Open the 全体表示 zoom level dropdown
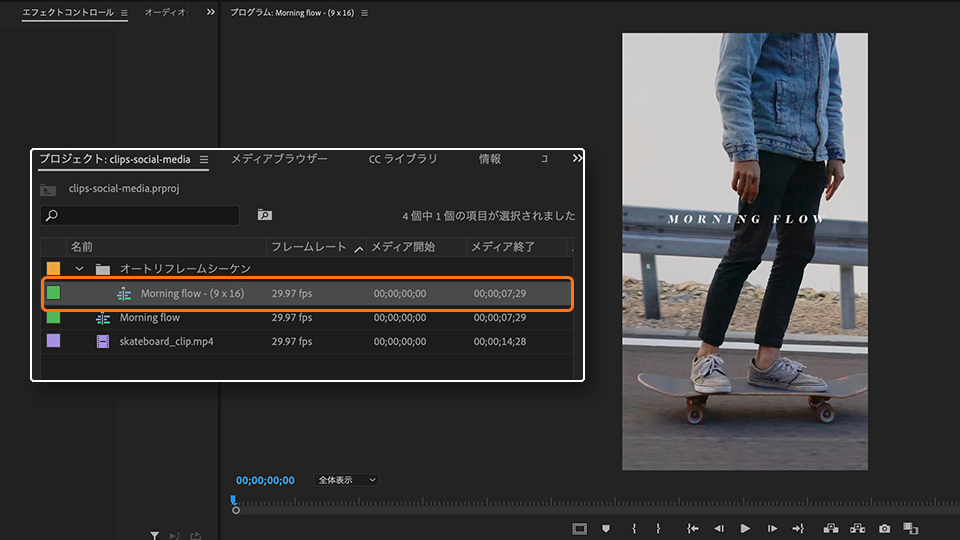Viewport: 960px width, 540px height. click(346, 480)
